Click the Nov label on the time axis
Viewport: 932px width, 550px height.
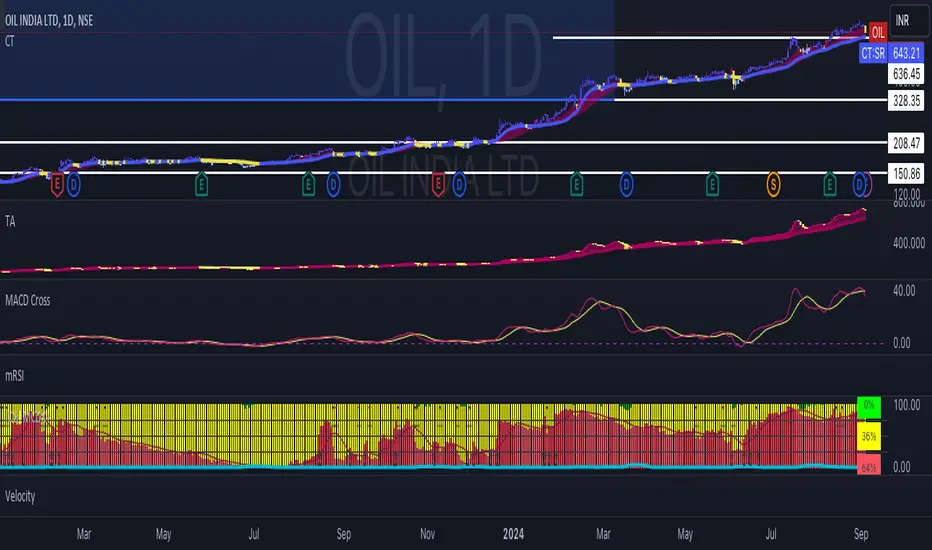coord(427,534)
